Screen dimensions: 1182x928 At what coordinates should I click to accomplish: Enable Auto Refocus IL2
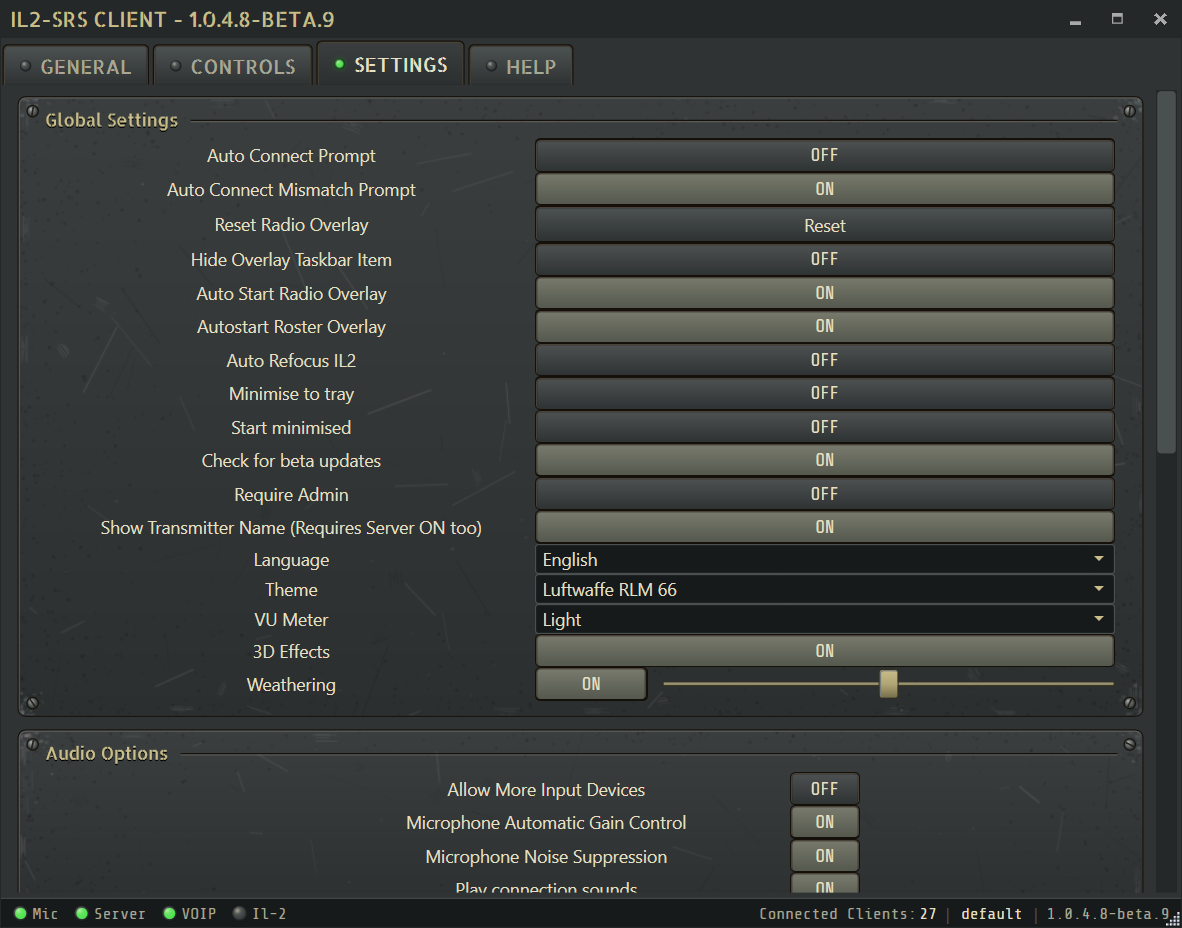[825, 360]
